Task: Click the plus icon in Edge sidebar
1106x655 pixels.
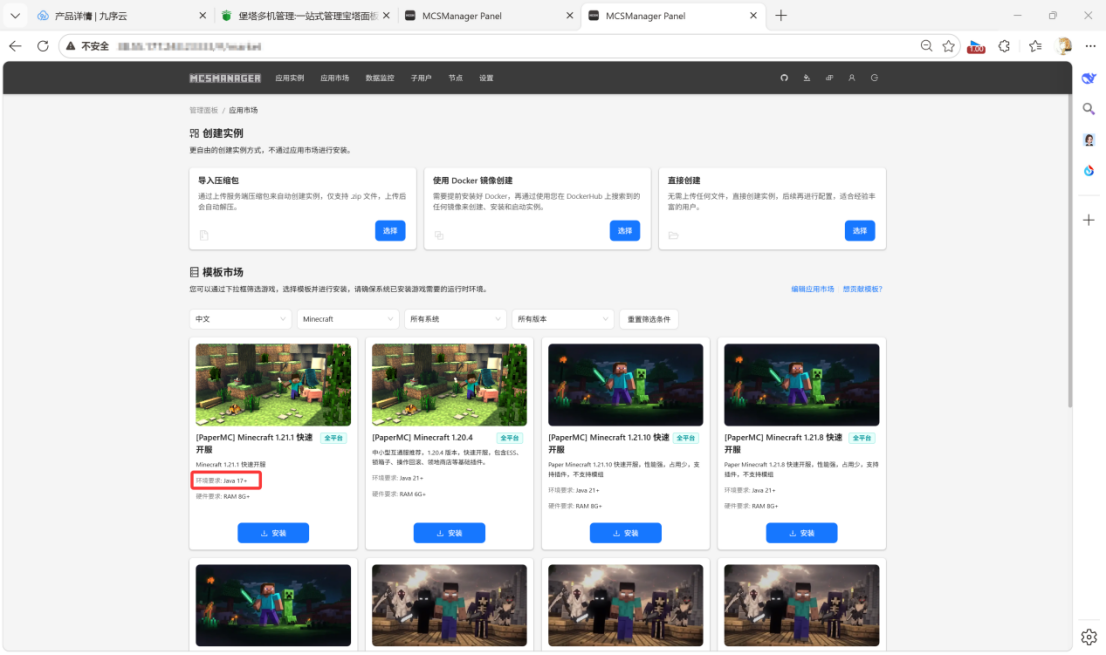Action: click(x=1088, y=220)
